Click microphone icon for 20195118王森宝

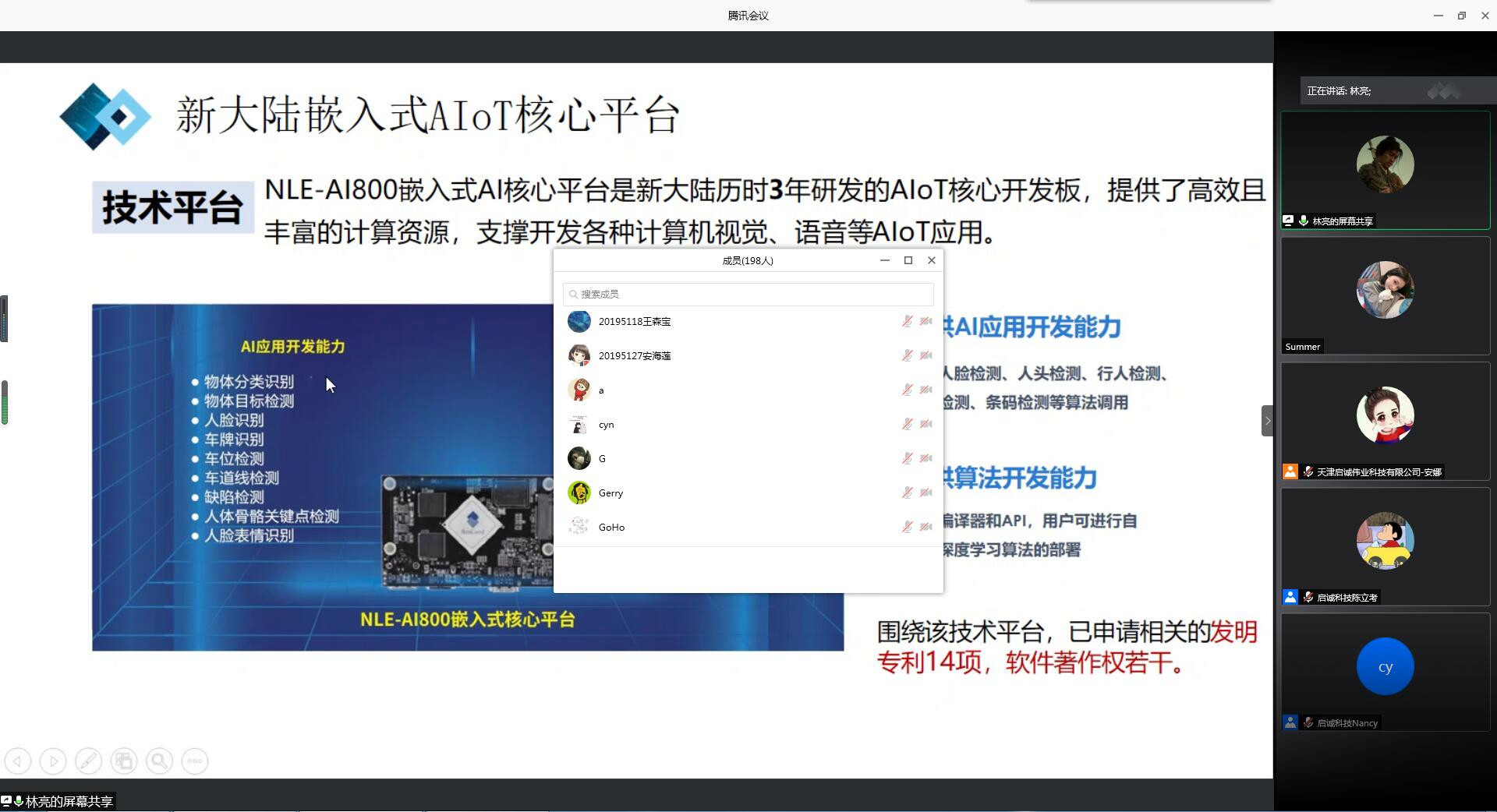(907, 321)
